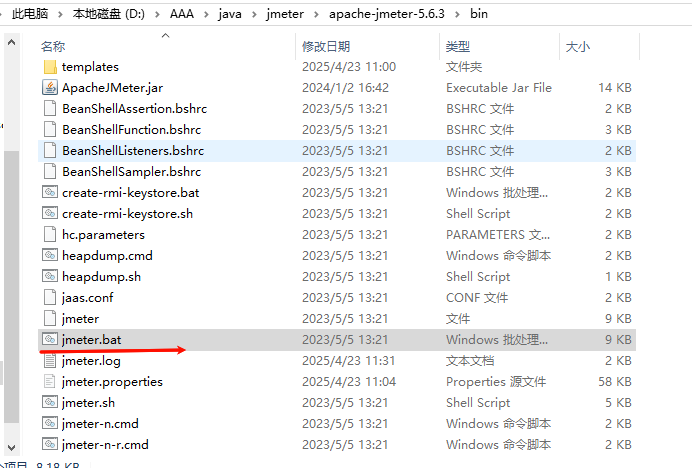
Task: Select the templates folder icon
Action: pyautogui.click(x=50, y=67)
